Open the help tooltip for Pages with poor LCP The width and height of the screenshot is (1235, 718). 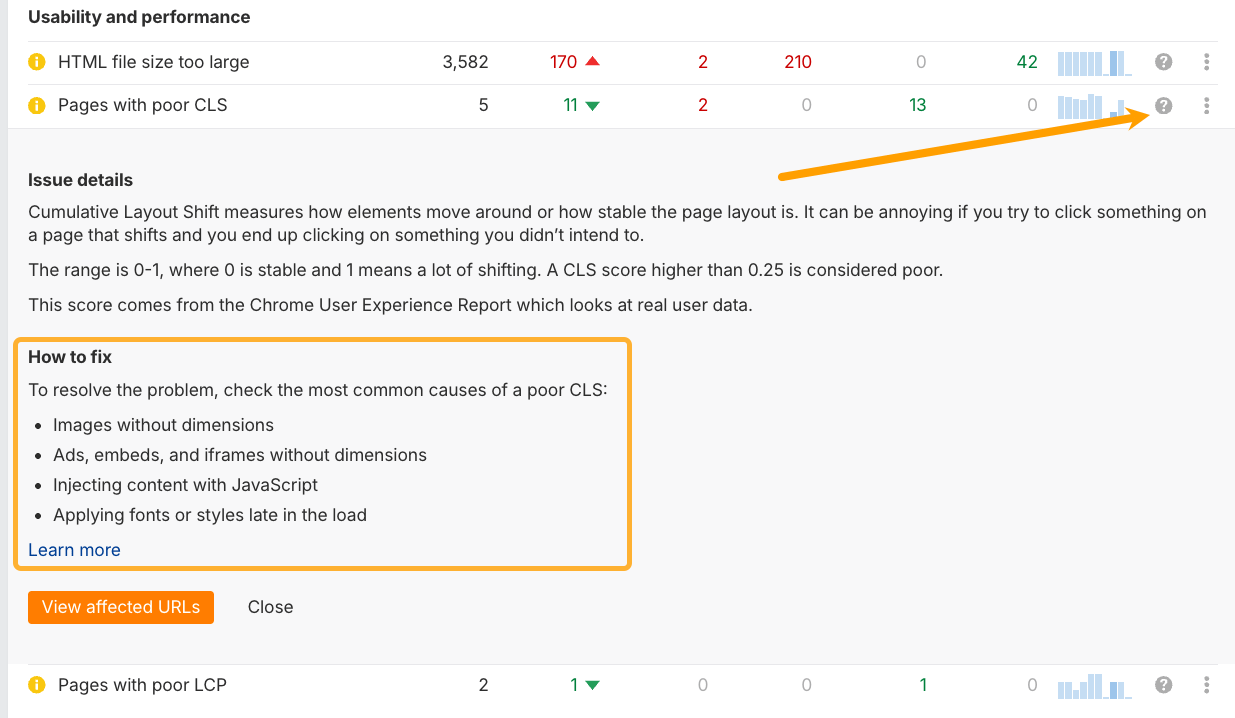tap(1163, 685)
